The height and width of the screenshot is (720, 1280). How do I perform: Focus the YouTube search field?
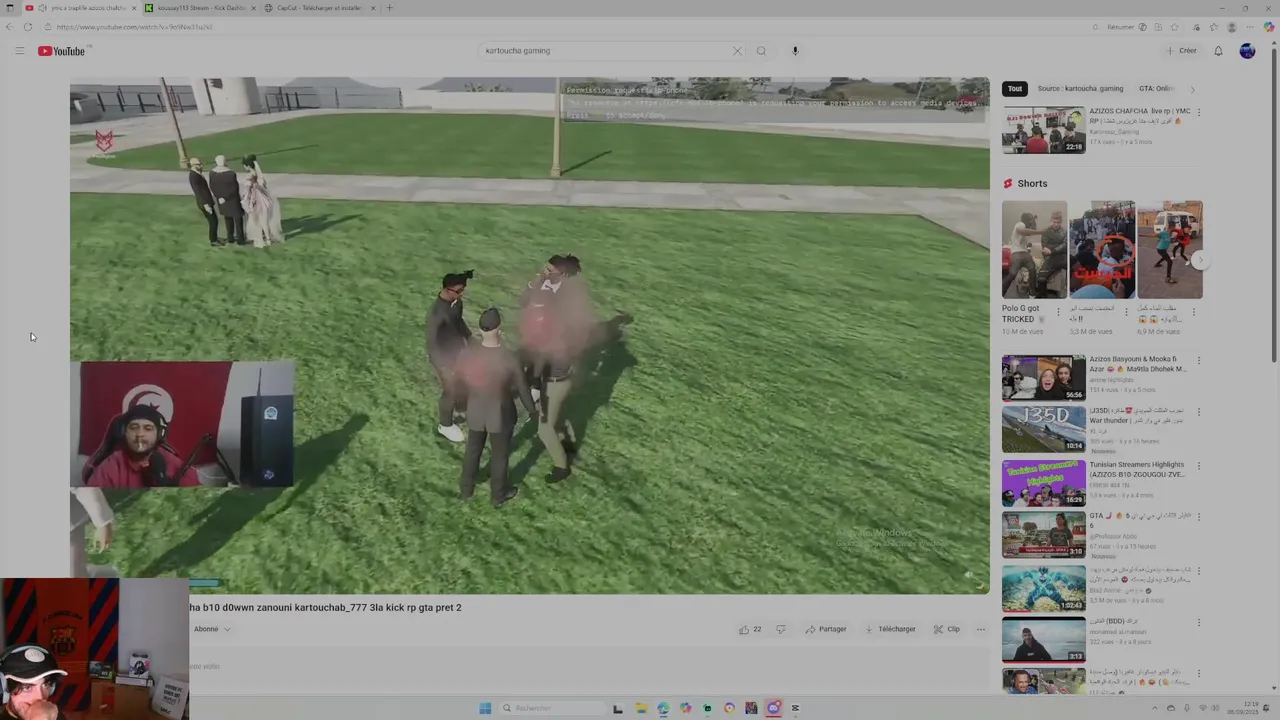605,51
